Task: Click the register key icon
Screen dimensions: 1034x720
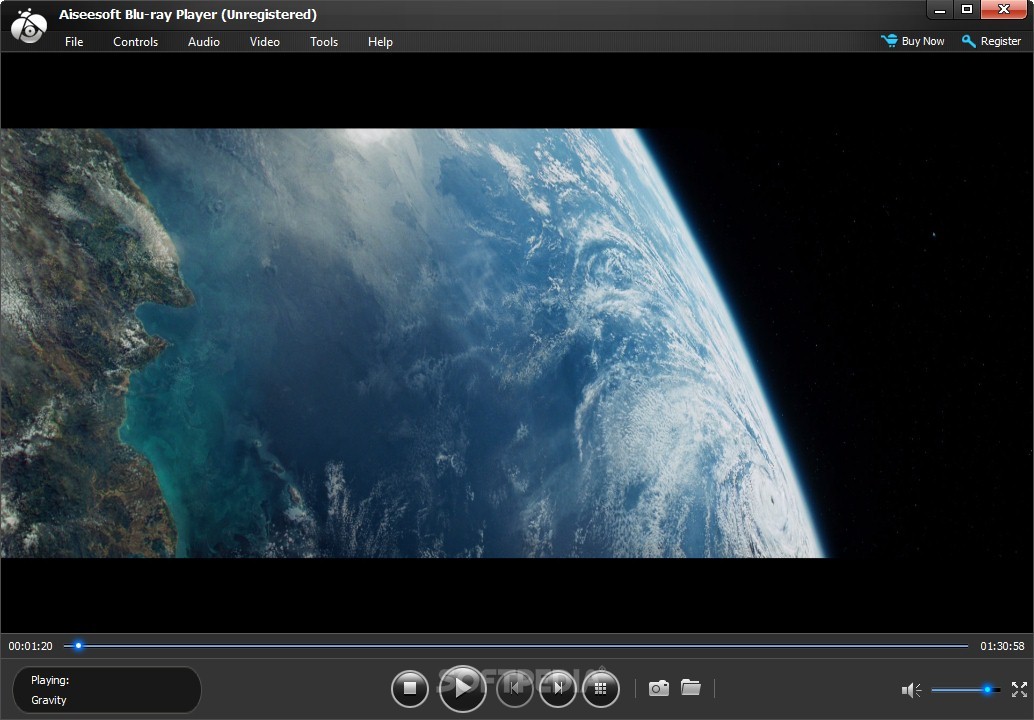Action: (968, 41)
